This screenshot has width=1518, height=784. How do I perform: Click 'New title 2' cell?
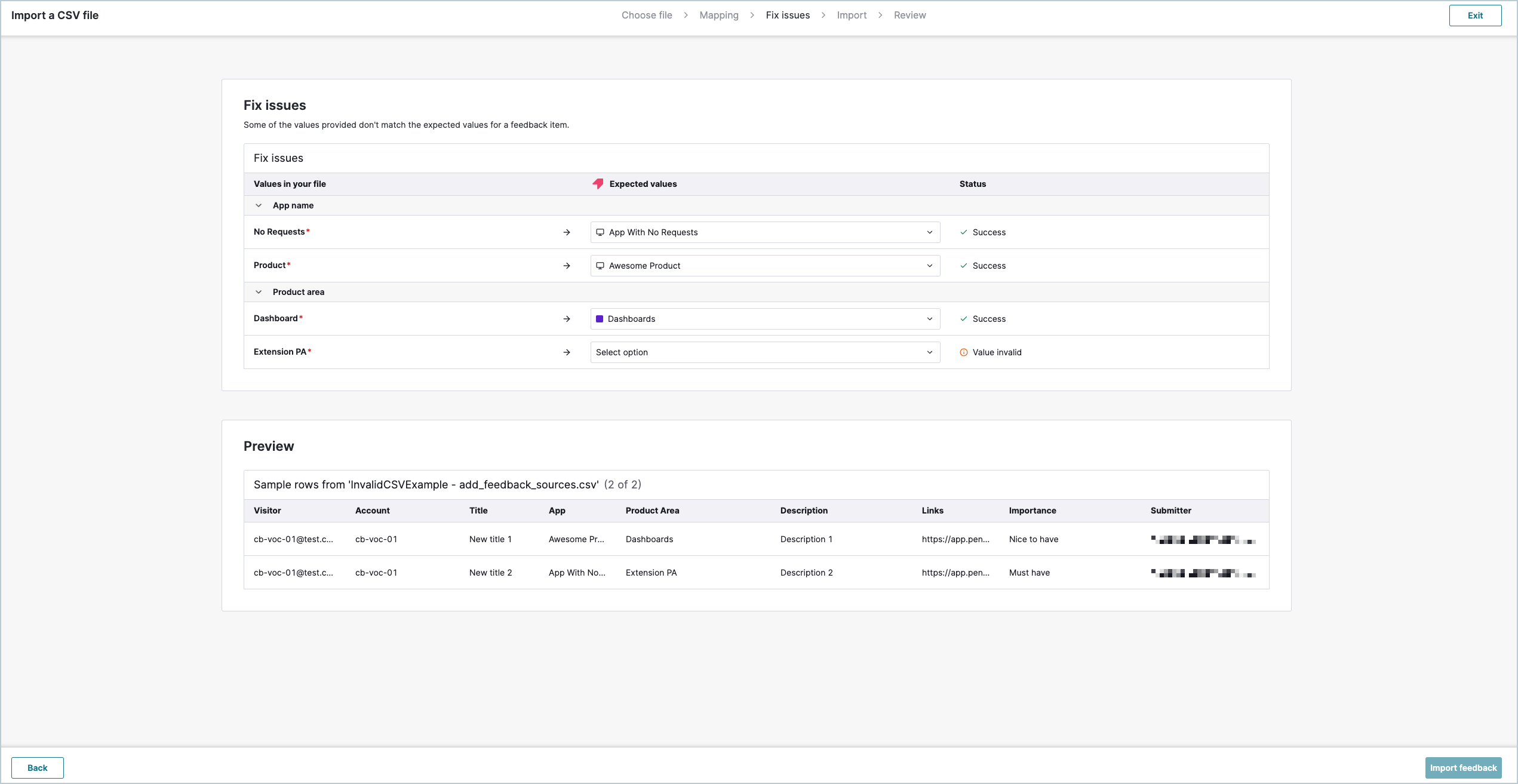tap(491, 573)
